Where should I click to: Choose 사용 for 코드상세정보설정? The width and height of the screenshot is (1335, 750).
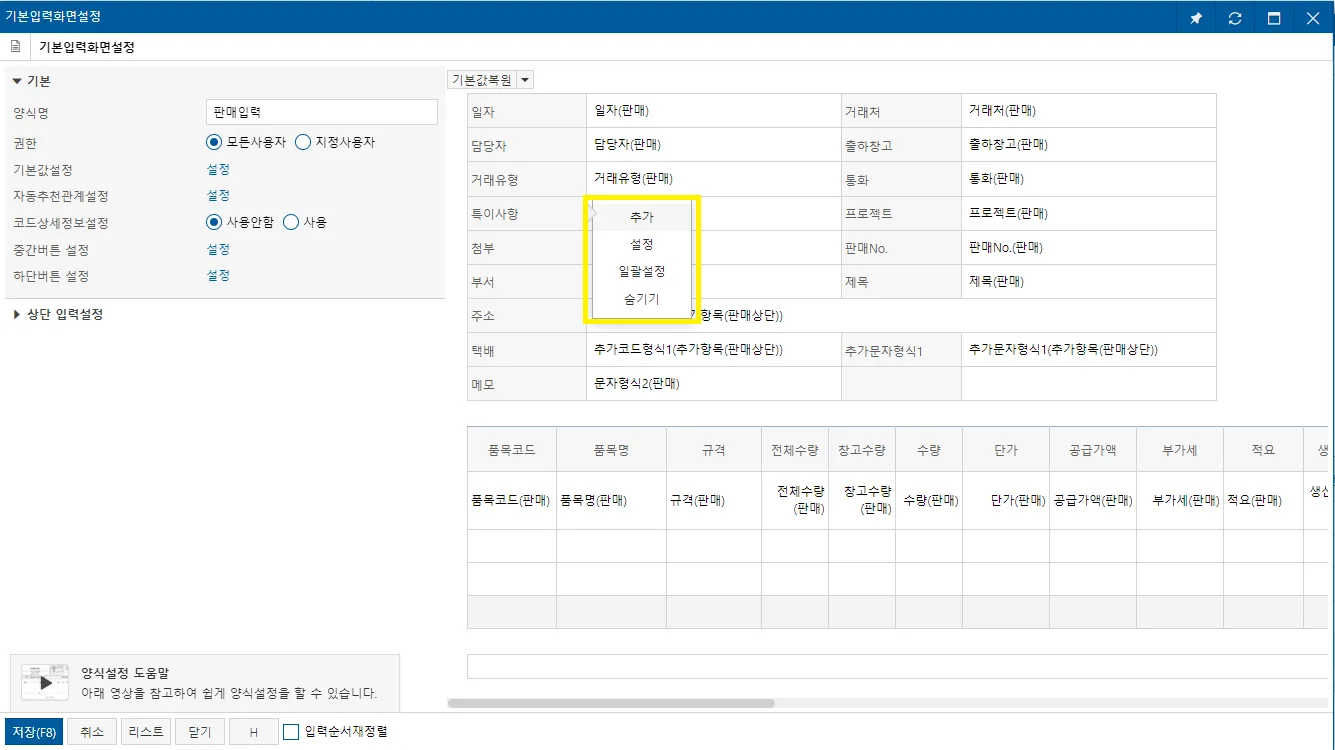(291, 222)
